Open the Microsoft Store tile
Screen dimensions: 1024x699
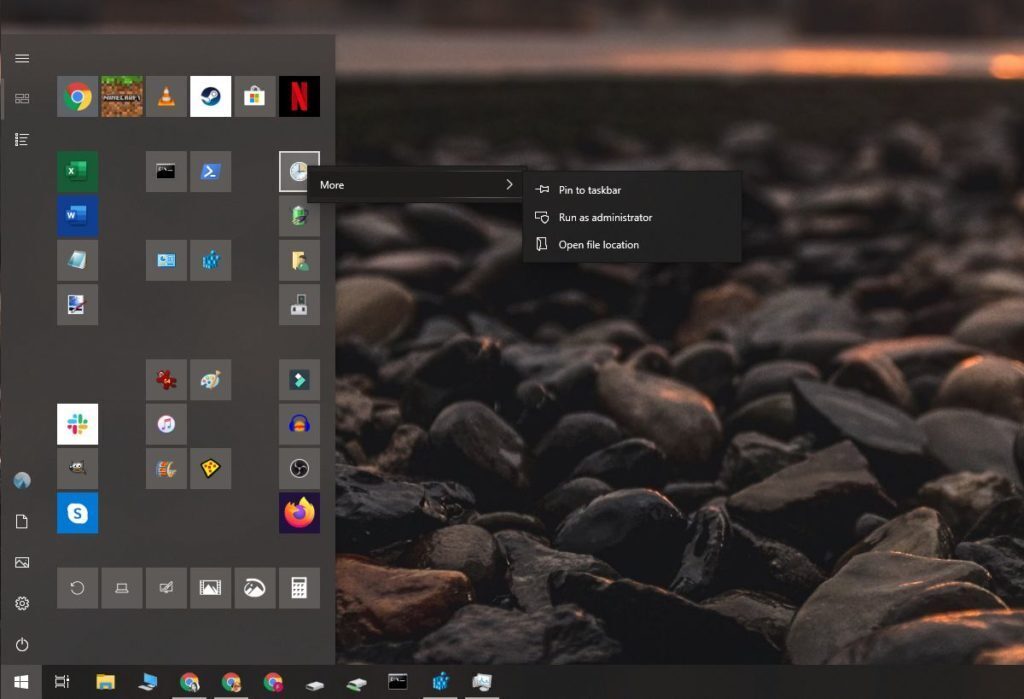tap(254, 96)
